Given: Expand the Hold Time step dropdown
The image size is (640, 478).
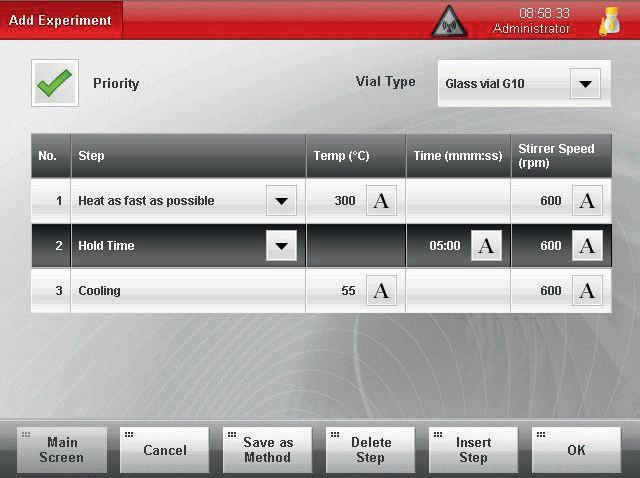Looking at the screenshot, I should [x=281, y=246].
